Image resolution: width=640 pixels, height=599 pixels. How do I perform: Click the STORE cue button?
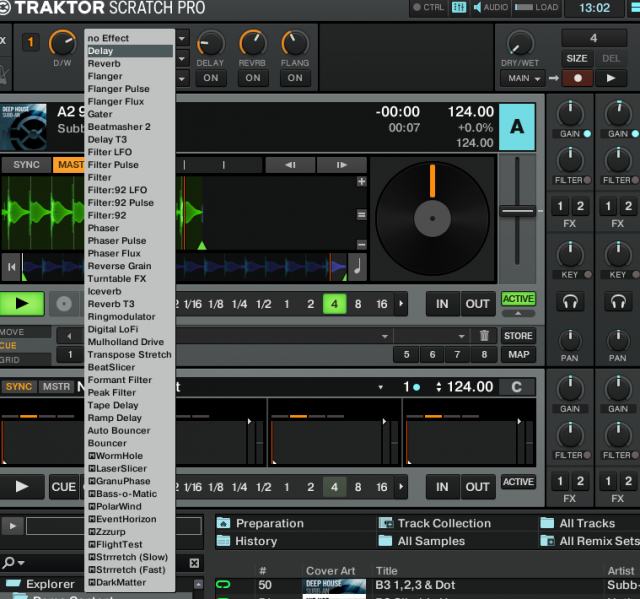[x=518, y=336]
